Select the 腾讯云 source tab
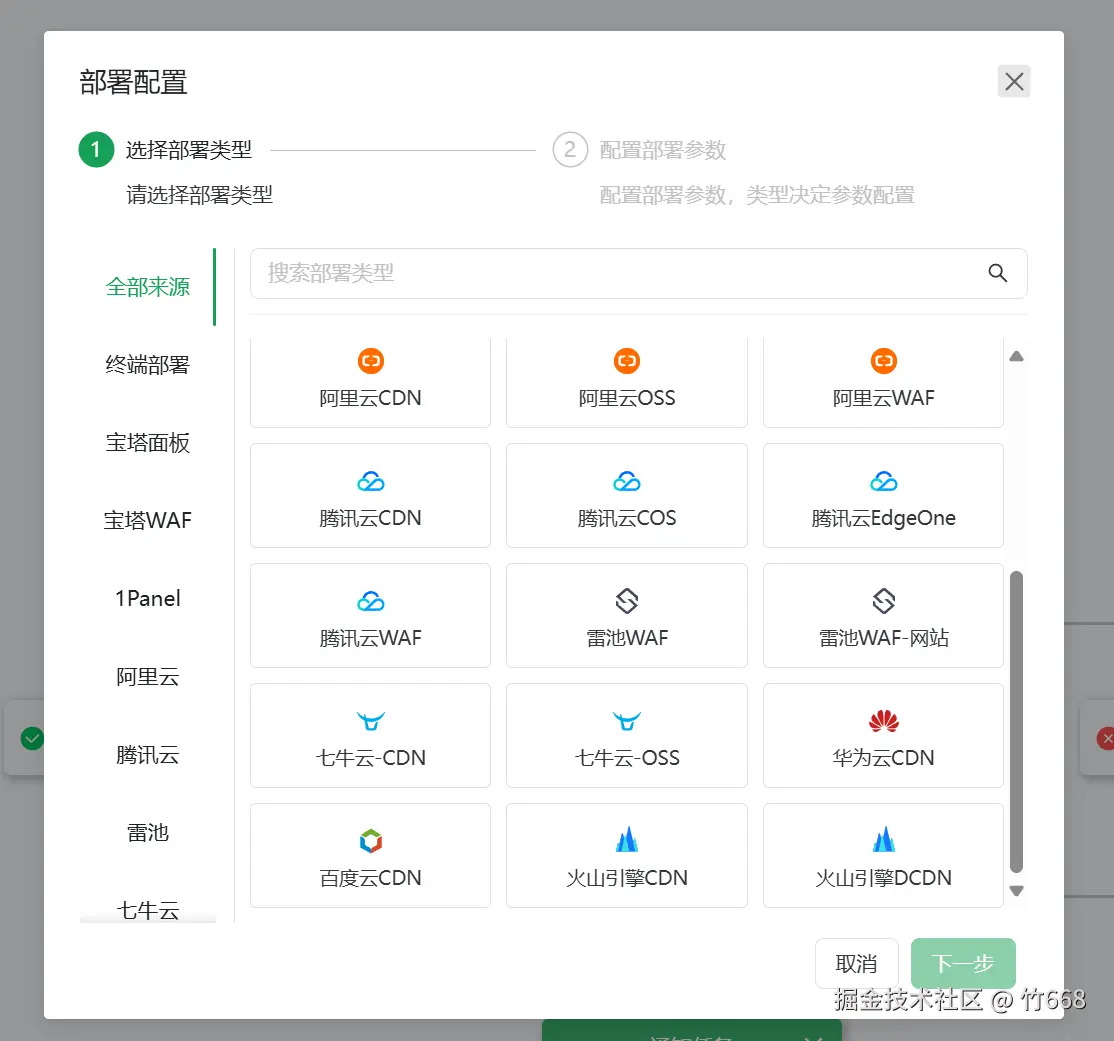Viewport: 1114px width, 1041px height. click(148, 755)
